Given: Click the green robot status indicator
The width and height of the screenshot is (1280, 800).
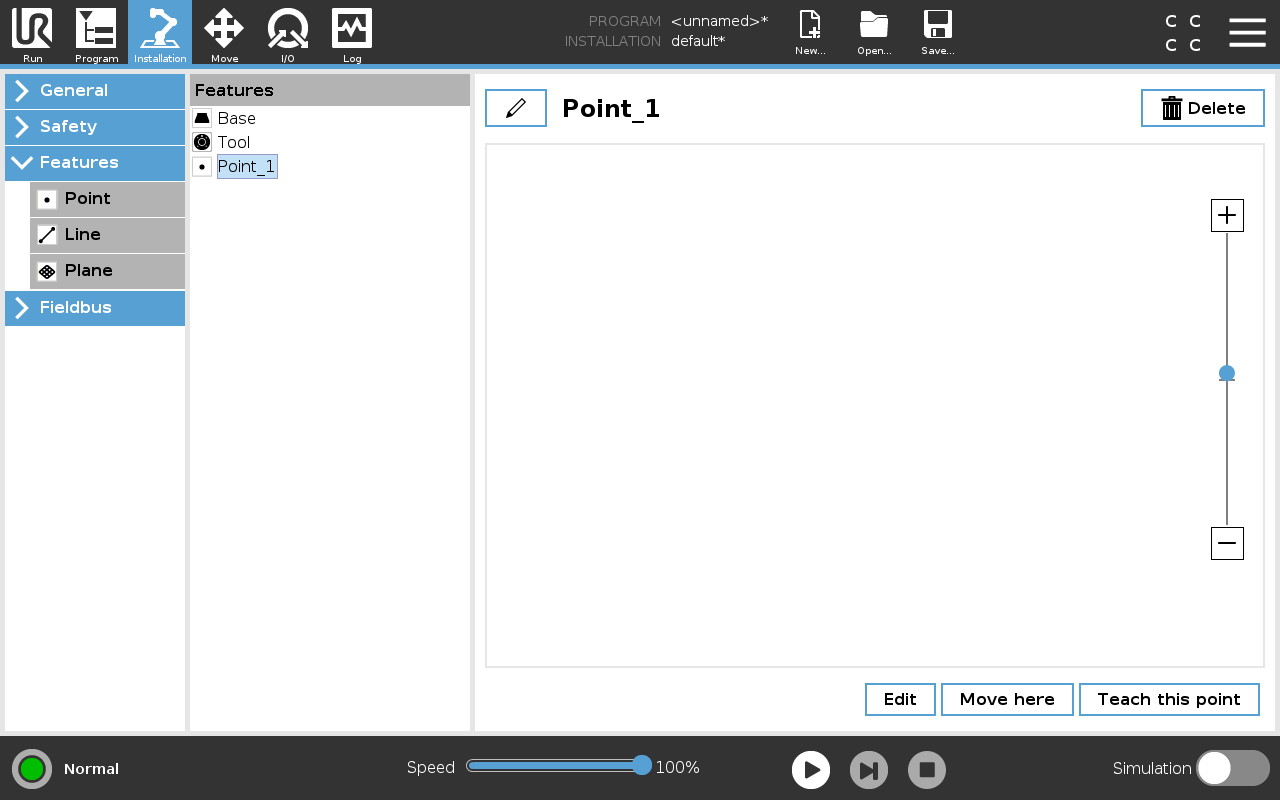Looking at the screenshot, I should pos(32,769).
